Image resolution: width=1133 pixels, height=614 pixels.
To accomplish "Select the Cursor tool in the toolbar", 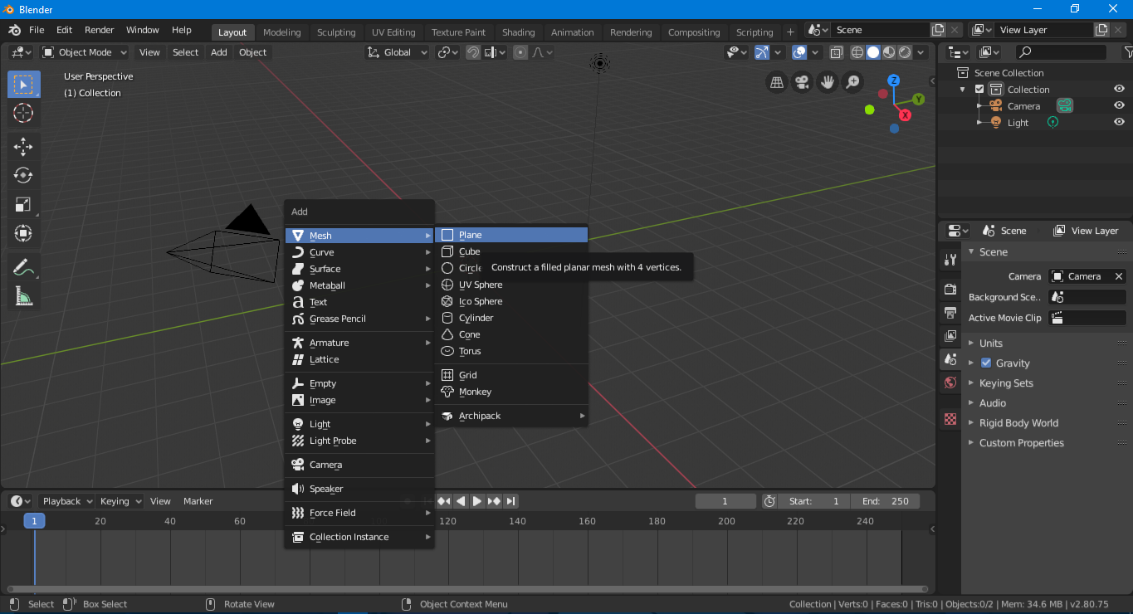I will pyautogui.click(x=23, y=113).
